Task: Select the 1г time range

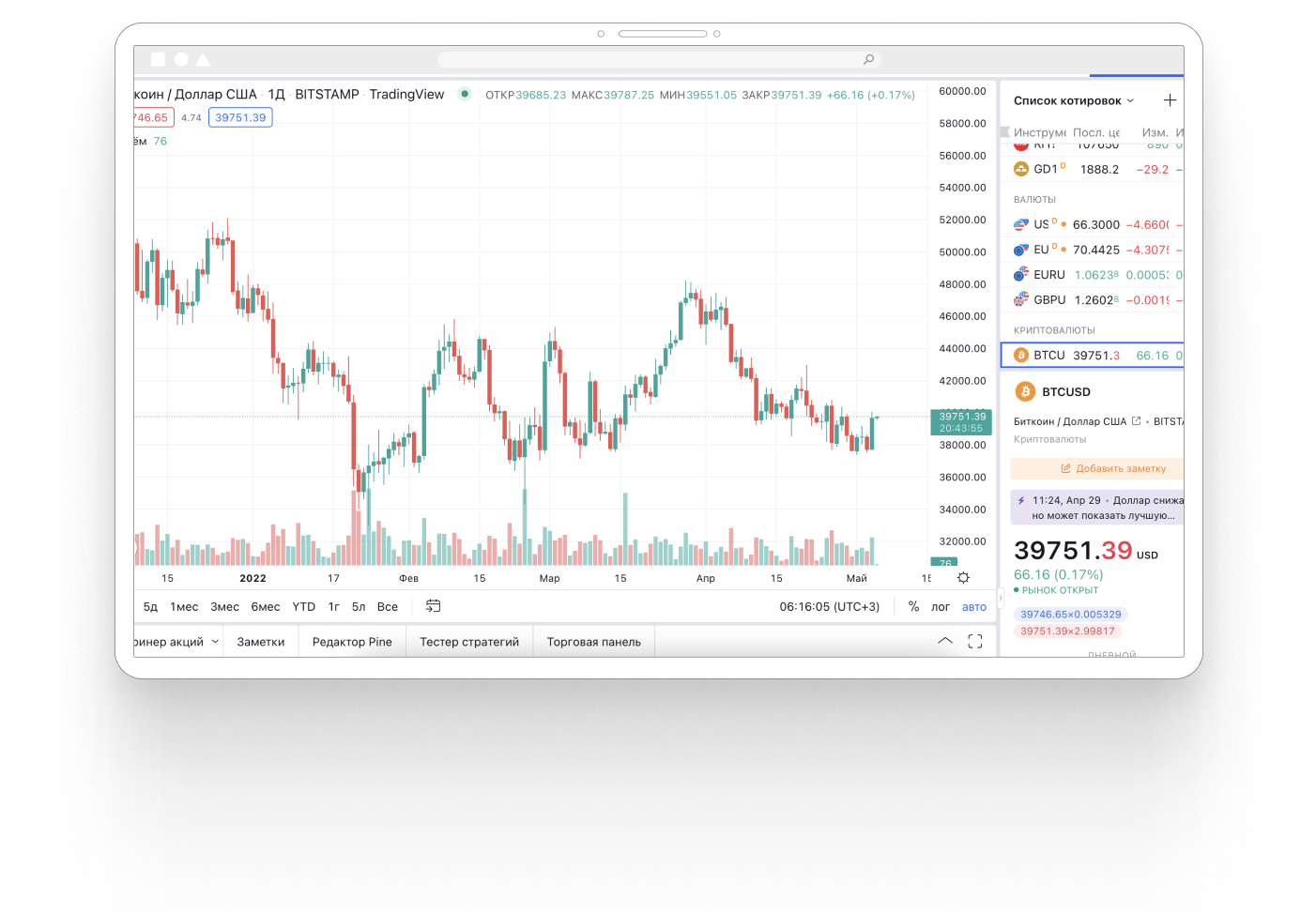Action: tap(334, 607)
